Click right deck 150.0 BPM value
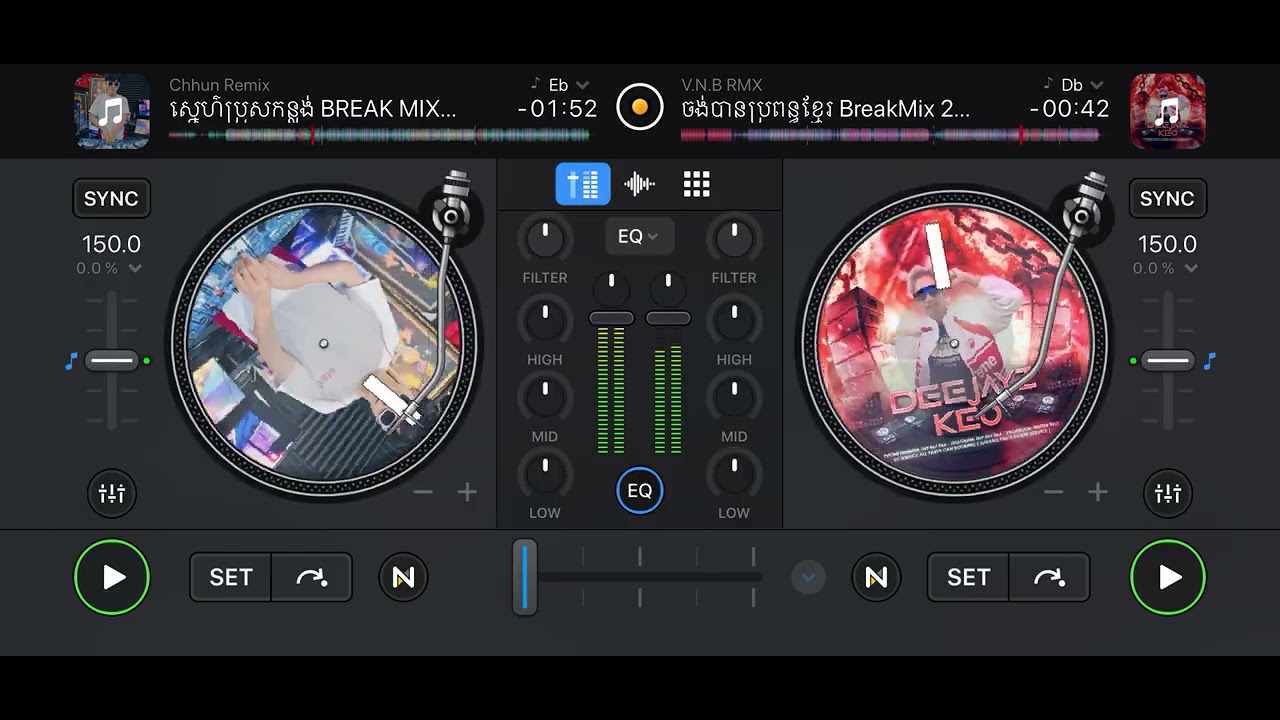The height and width of the screenshot is (720, 1280). click(x=1167, y=244)
